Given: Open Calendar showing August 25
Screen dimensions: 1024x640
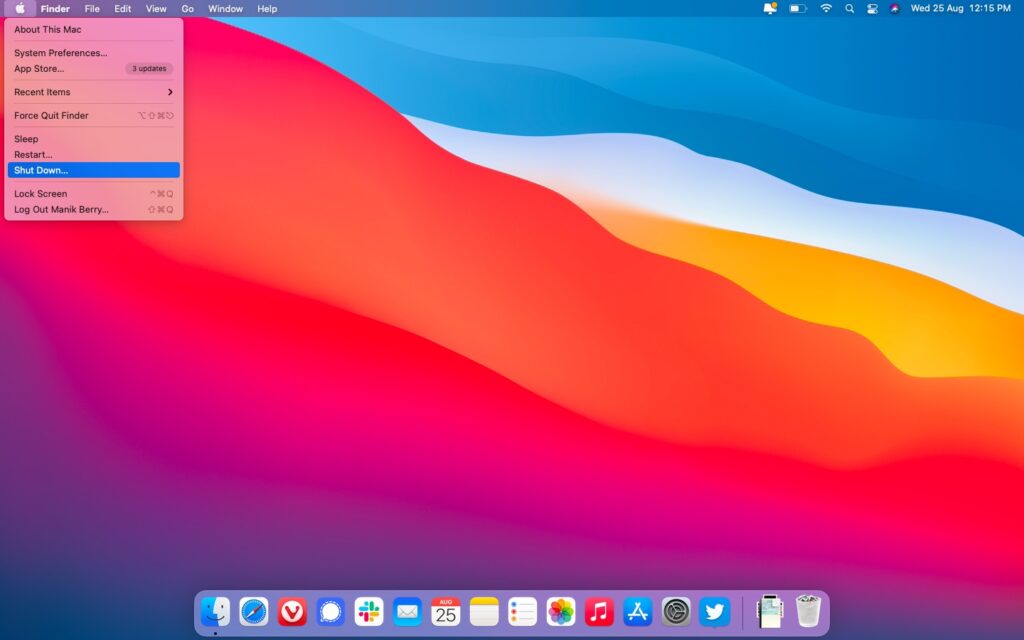Looking at the screenshot, I should [445, 611].
